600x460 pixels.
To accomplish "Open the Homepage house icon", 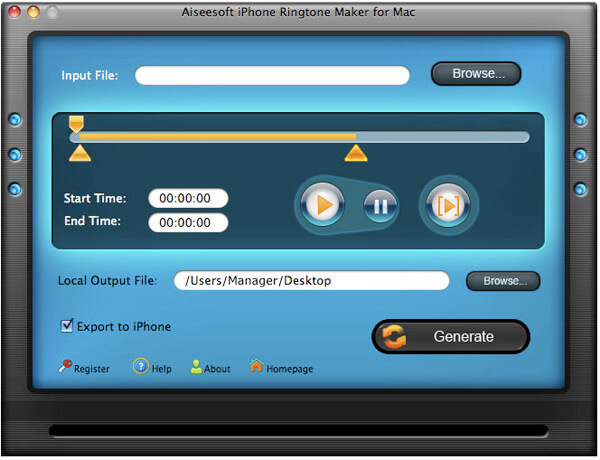I will (x=257, y=367).
